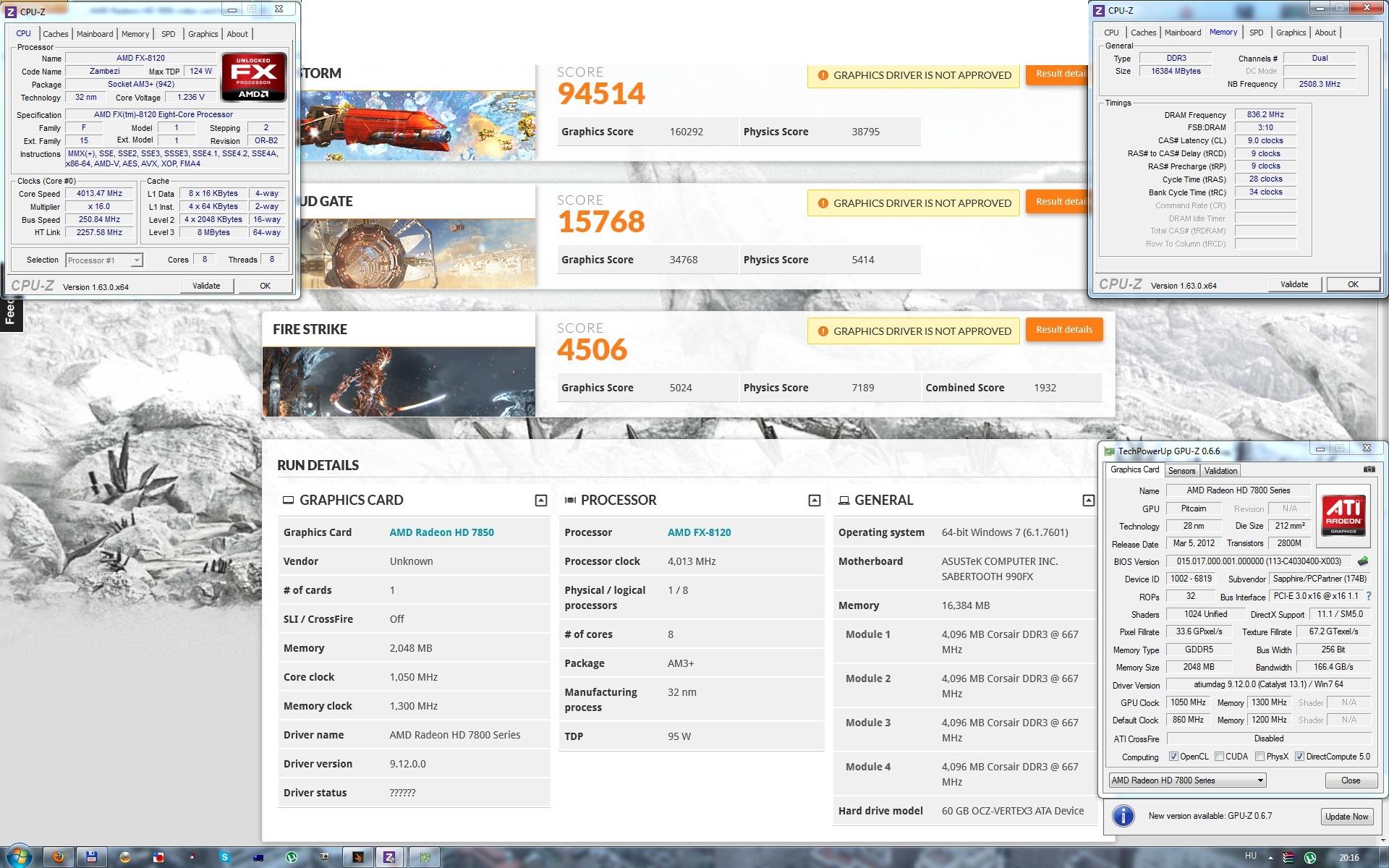Click the GPU-Z title bar icon
This screenshot has width=1389, height=868.
click(1109, 451)
